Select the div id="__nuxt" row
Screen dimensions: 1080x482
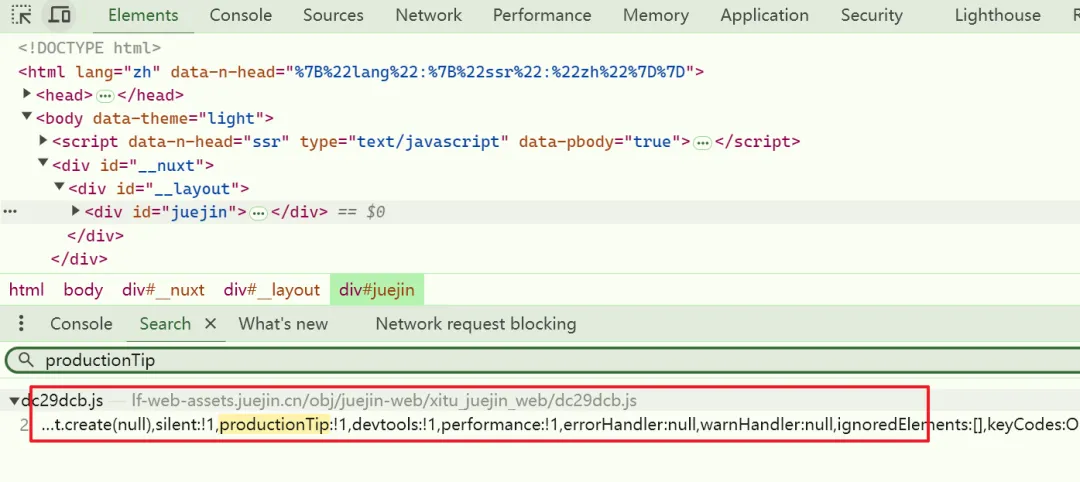pyautogui.click(x=133, y=165)
